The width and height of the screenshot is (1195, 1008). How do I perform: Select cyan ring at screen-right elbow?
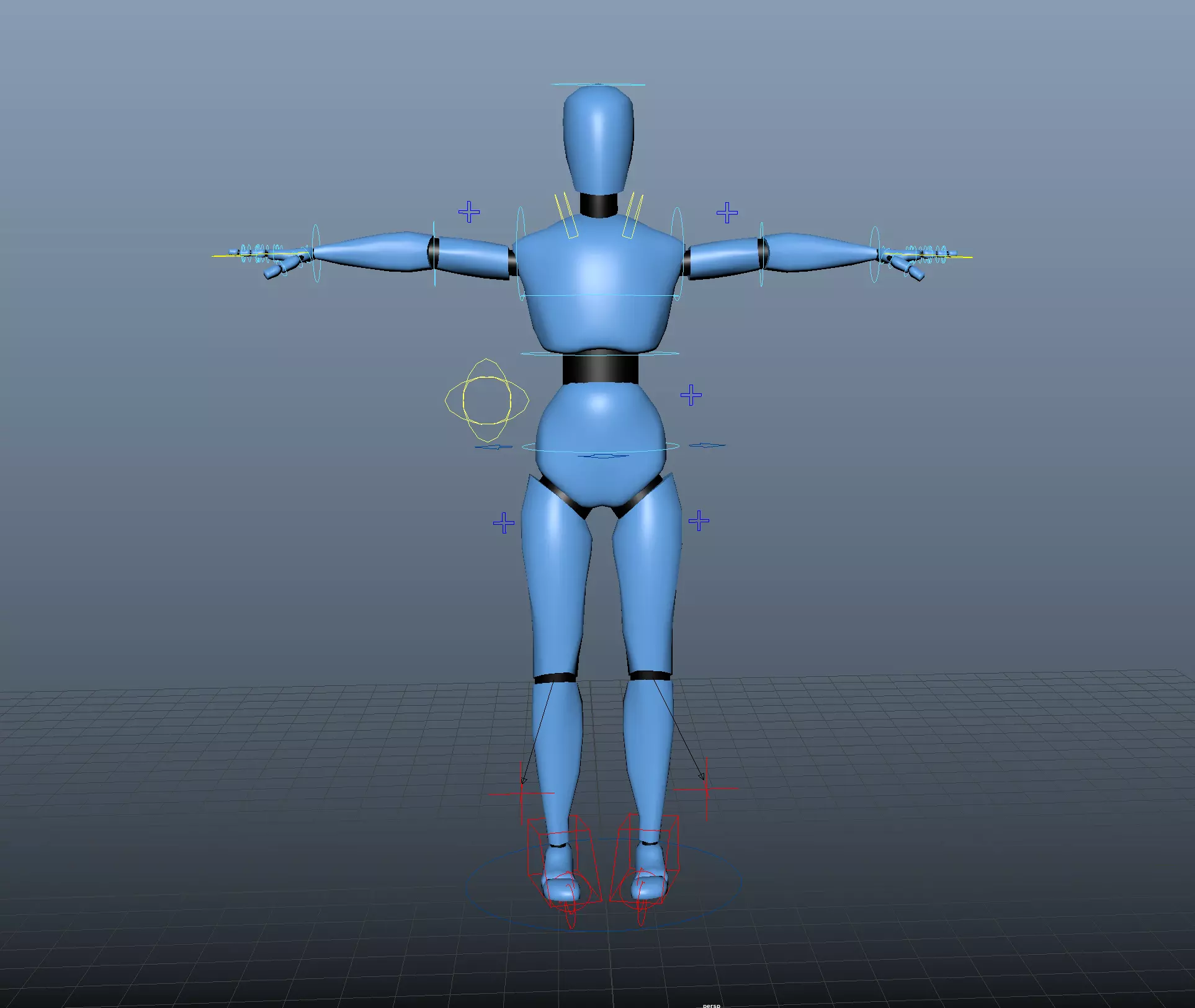(x=761, y=253)
